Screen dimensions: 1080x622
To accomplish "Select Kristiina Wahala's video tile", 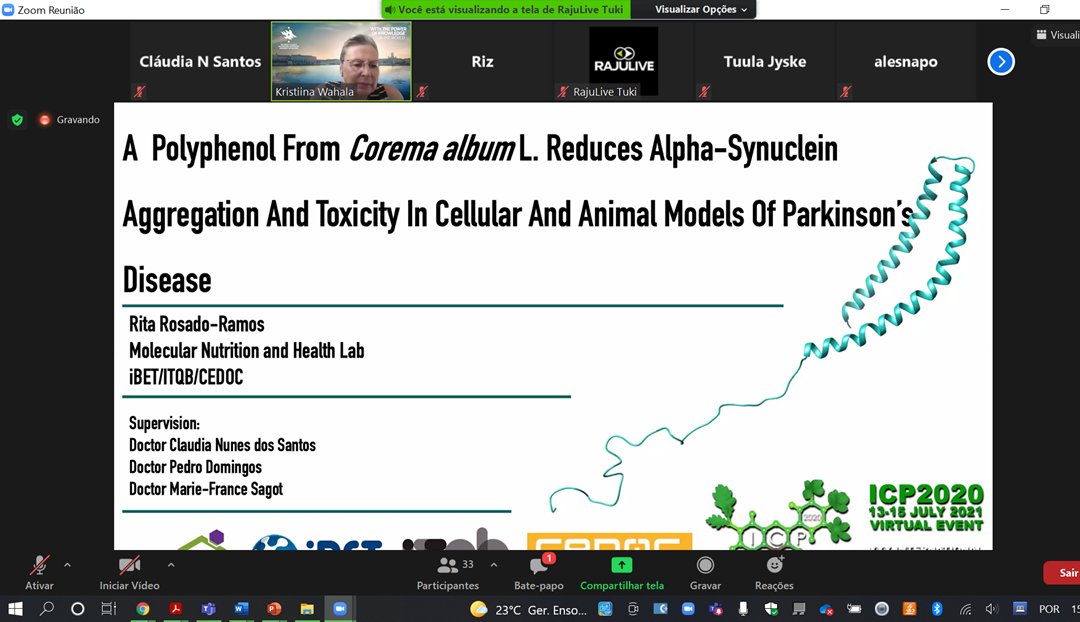I will [x=340, y=61].
